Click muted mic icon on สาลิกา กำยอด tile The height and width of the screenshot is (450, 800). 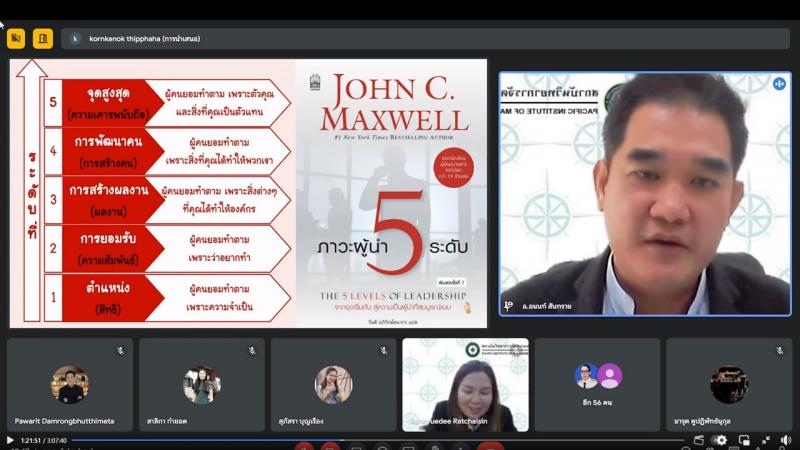pyautogui.click(x=252, y=351)
